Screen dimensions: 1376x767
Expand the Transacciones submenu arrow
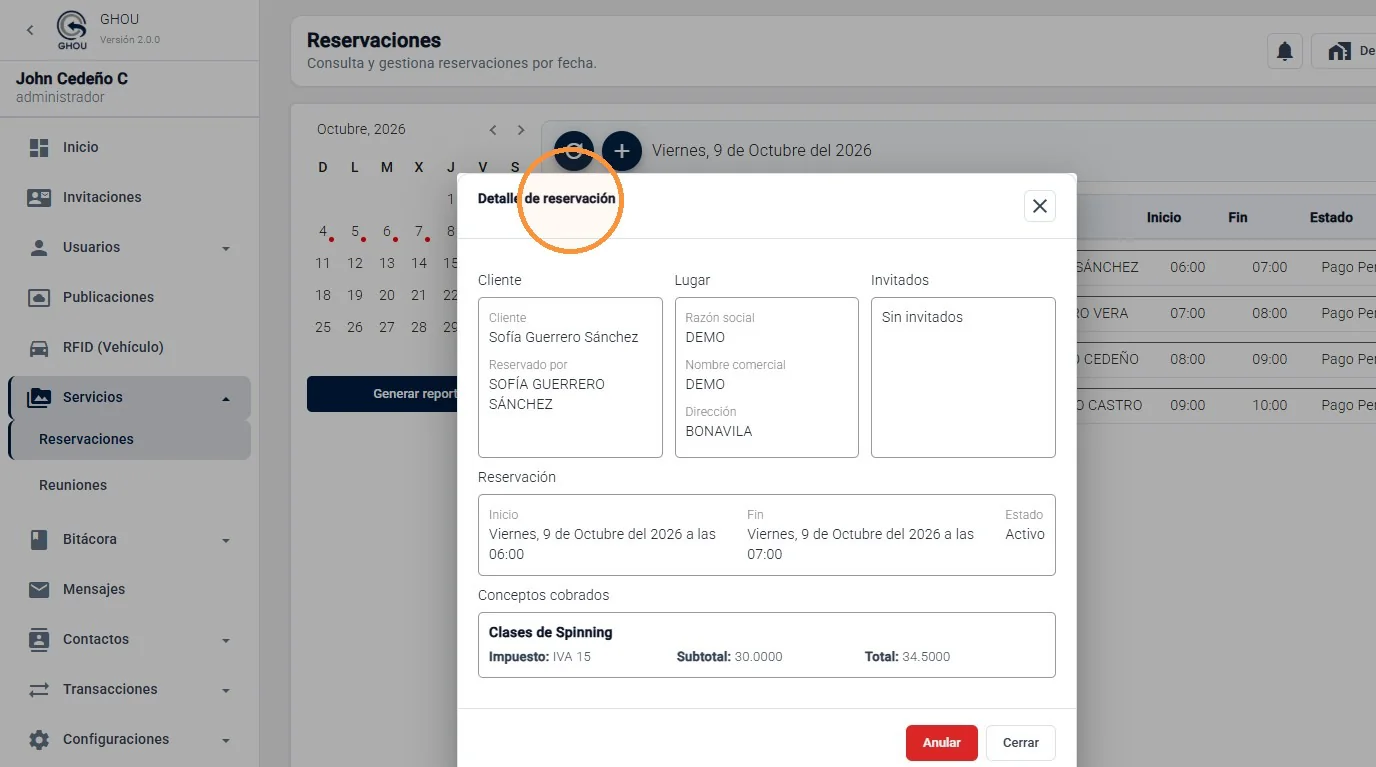(226, 690)
